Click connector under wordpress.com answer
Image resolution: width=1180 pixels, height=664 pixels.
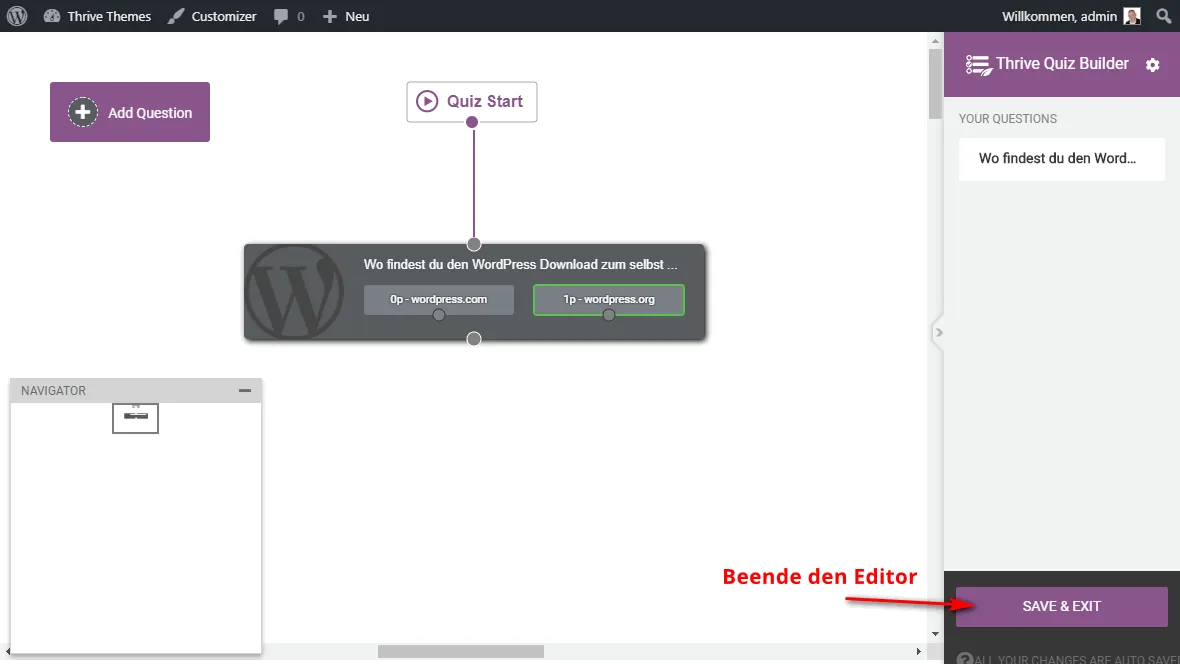439,315
